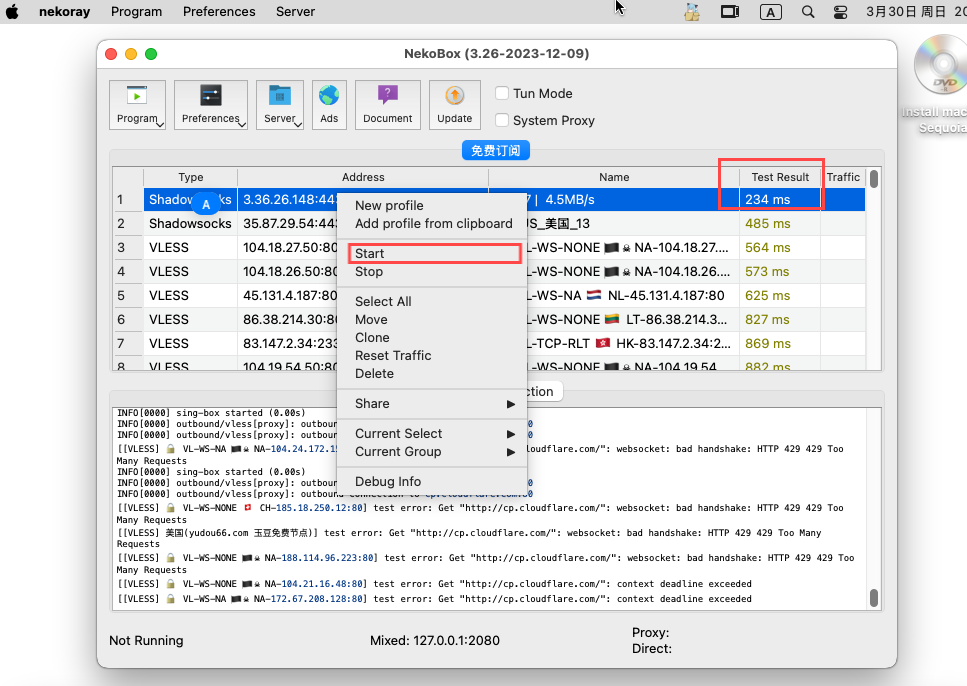The height and width of the screenshot is (686, 967).
Task: Open the Server menu in menu bar
Action: (295, 12)
